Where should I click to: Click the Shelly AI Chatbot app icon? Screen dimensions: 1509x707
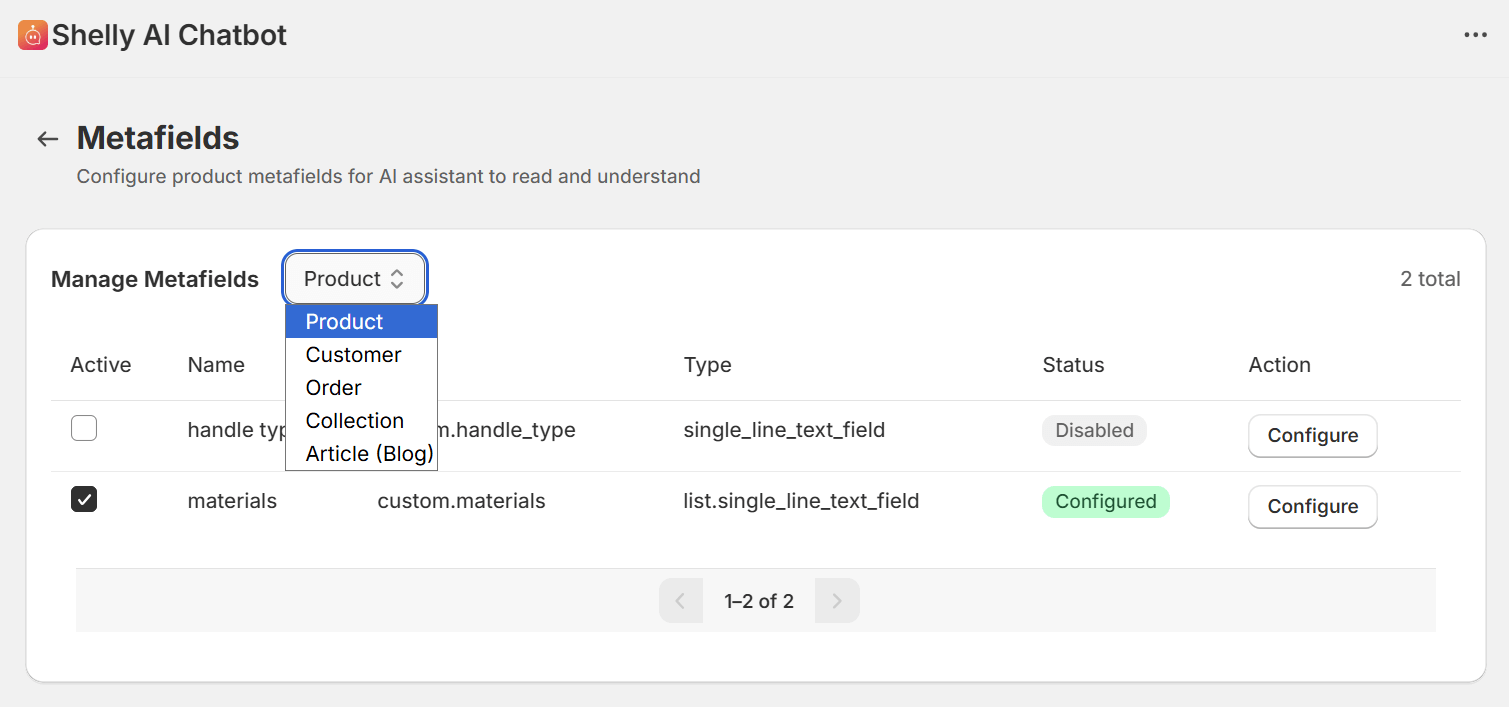click(x=33, y=36)
